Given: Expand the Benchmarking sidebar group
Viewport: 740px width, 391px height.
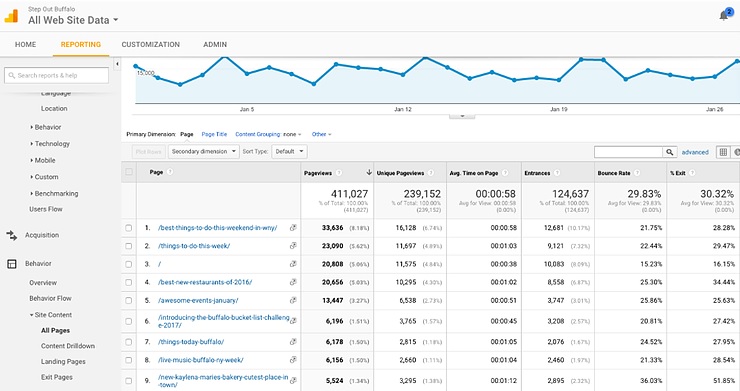Looking at the screenshot, I should tap(54, 193).
